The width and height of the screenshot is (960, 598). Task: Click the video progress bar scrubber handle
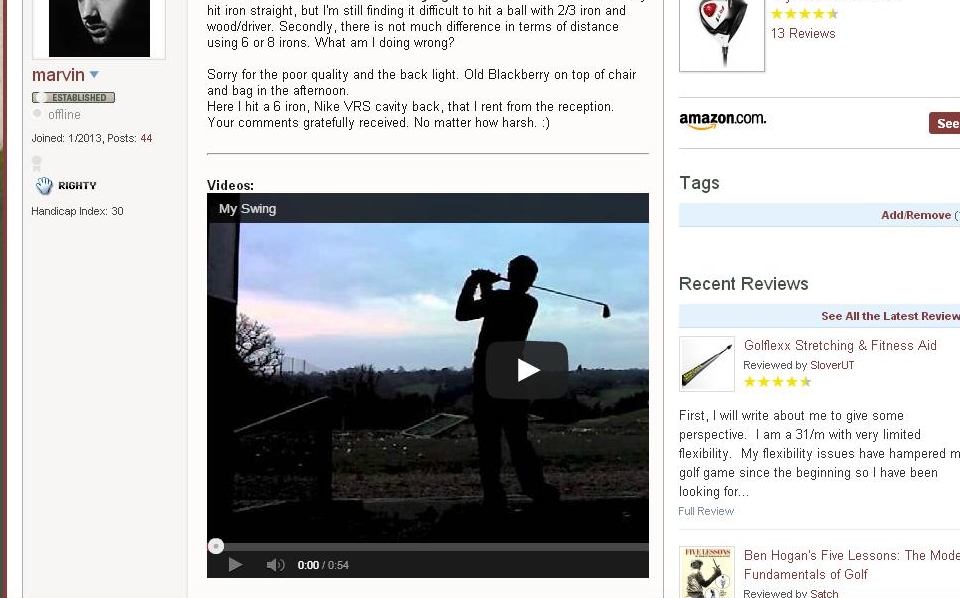click(216, 546)
